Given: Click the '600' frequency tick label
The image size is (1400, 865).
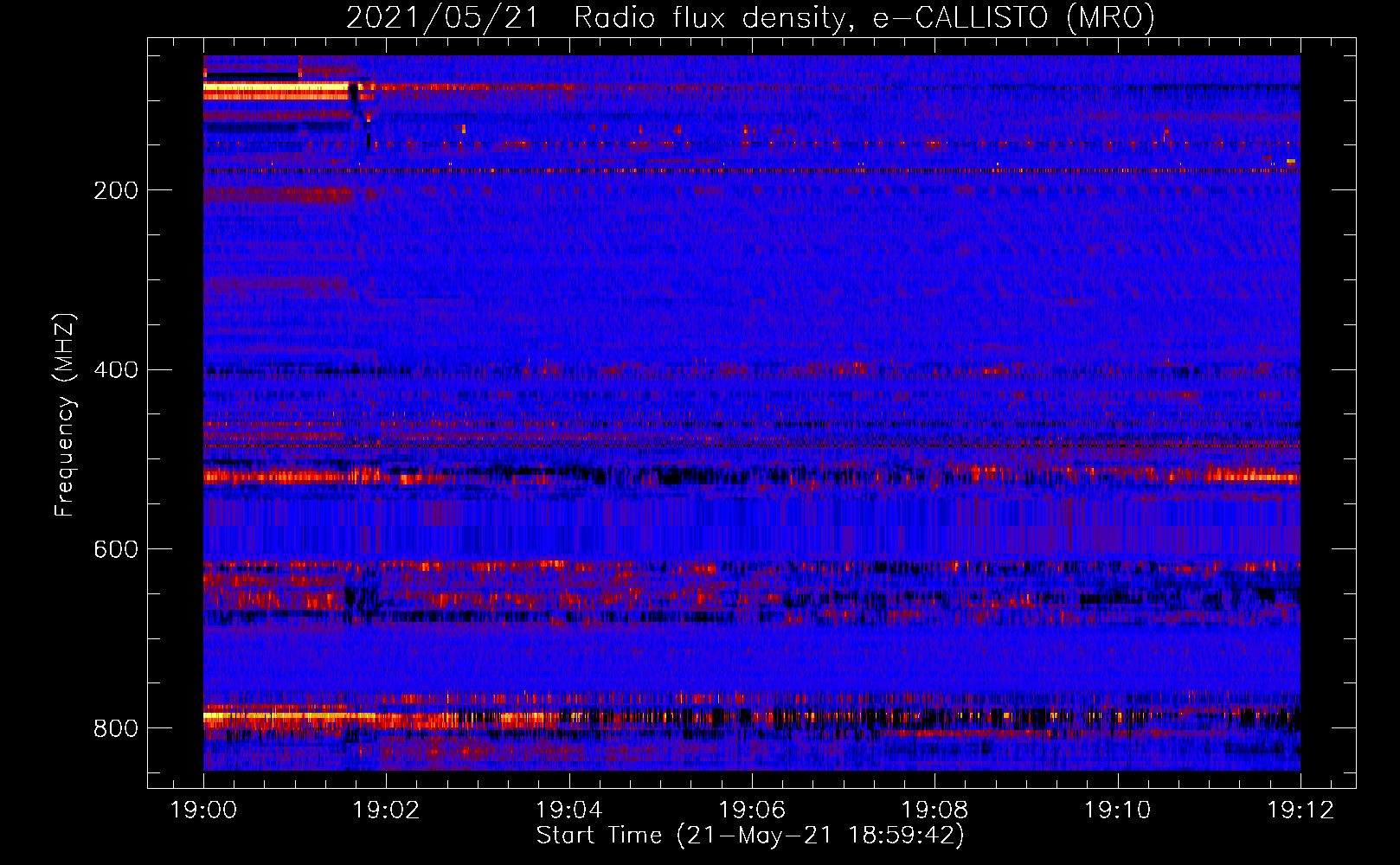Looking at the screenshot, I should 116,550.
